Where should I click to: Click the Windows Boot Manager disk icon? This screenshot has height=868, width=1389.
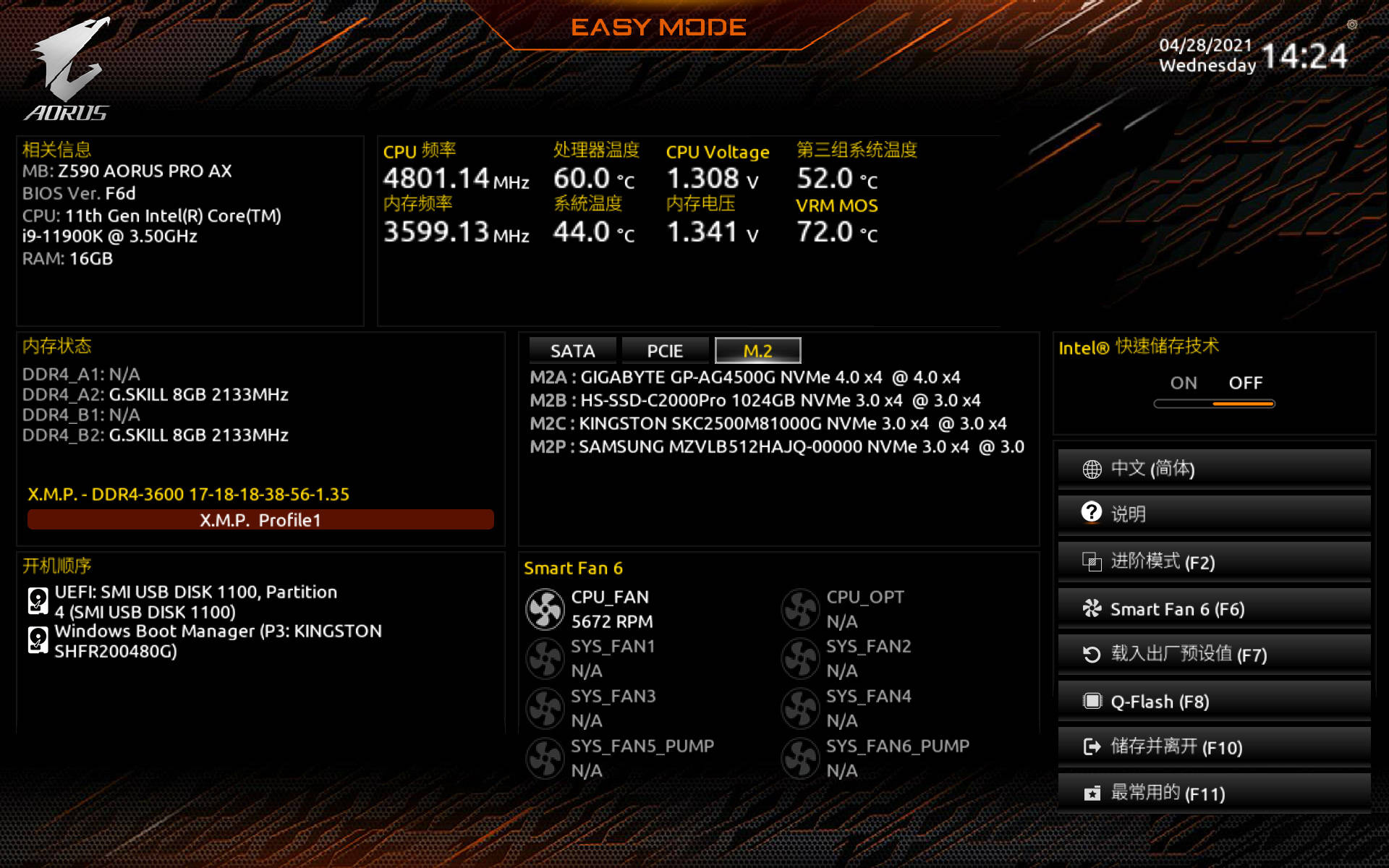click(37, 639)
